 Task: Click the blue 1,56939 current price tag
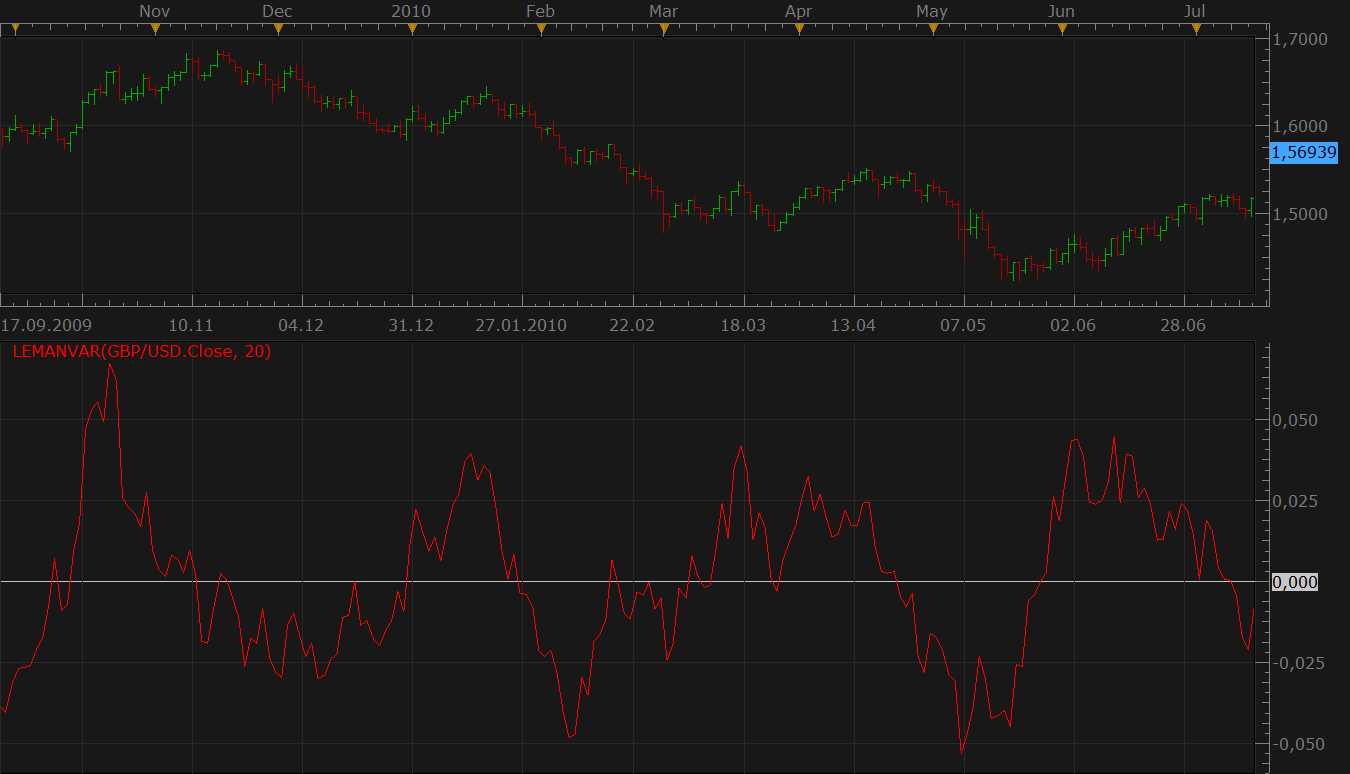point(1303,152)
